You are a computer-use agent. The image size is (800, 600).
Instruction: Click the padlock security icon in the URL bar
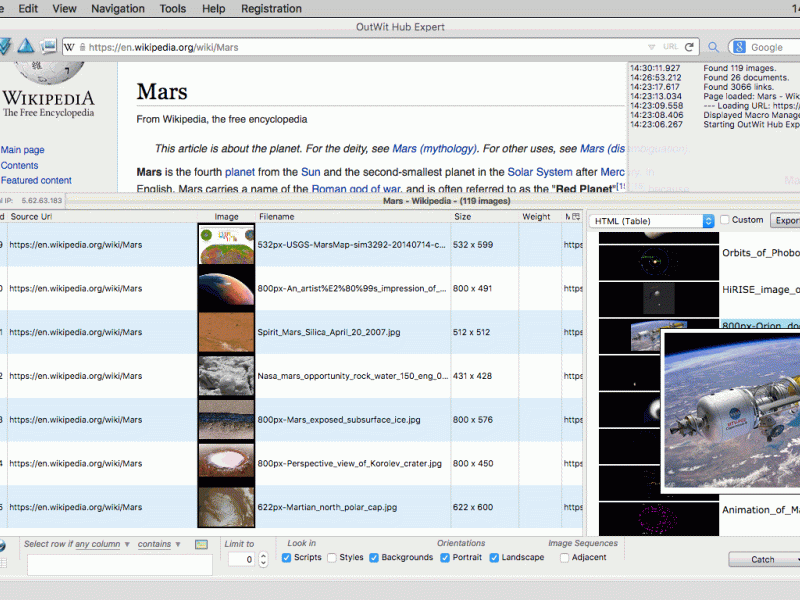pos(82,47)
